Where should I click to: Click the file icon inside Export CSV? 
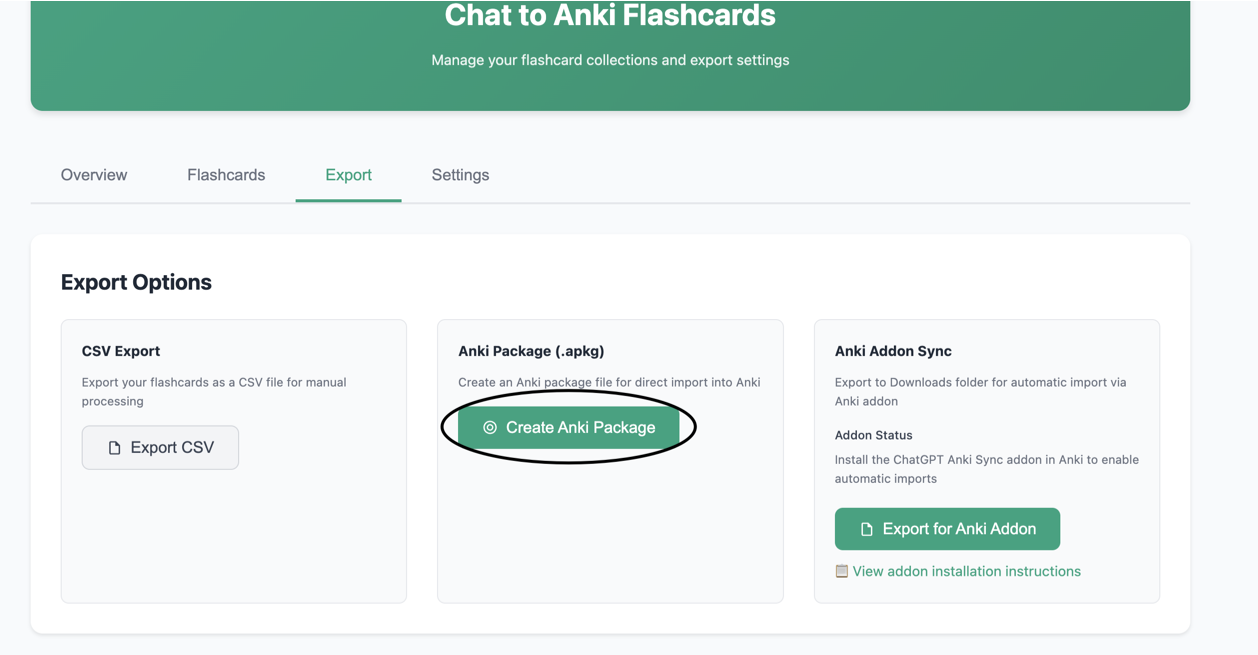[x=114, y=448]
